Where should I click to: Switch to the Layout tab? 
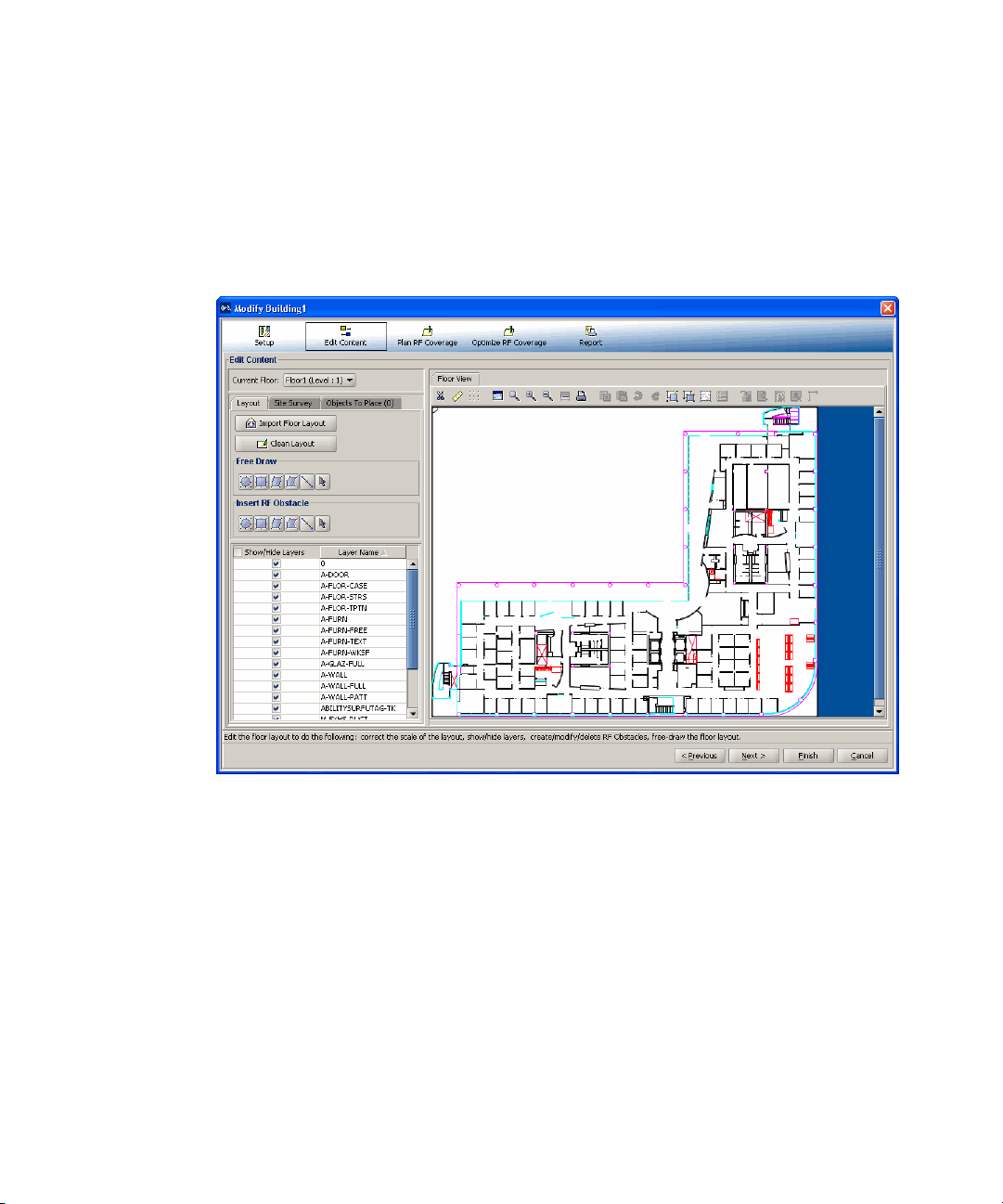click(x=248, y=403)
